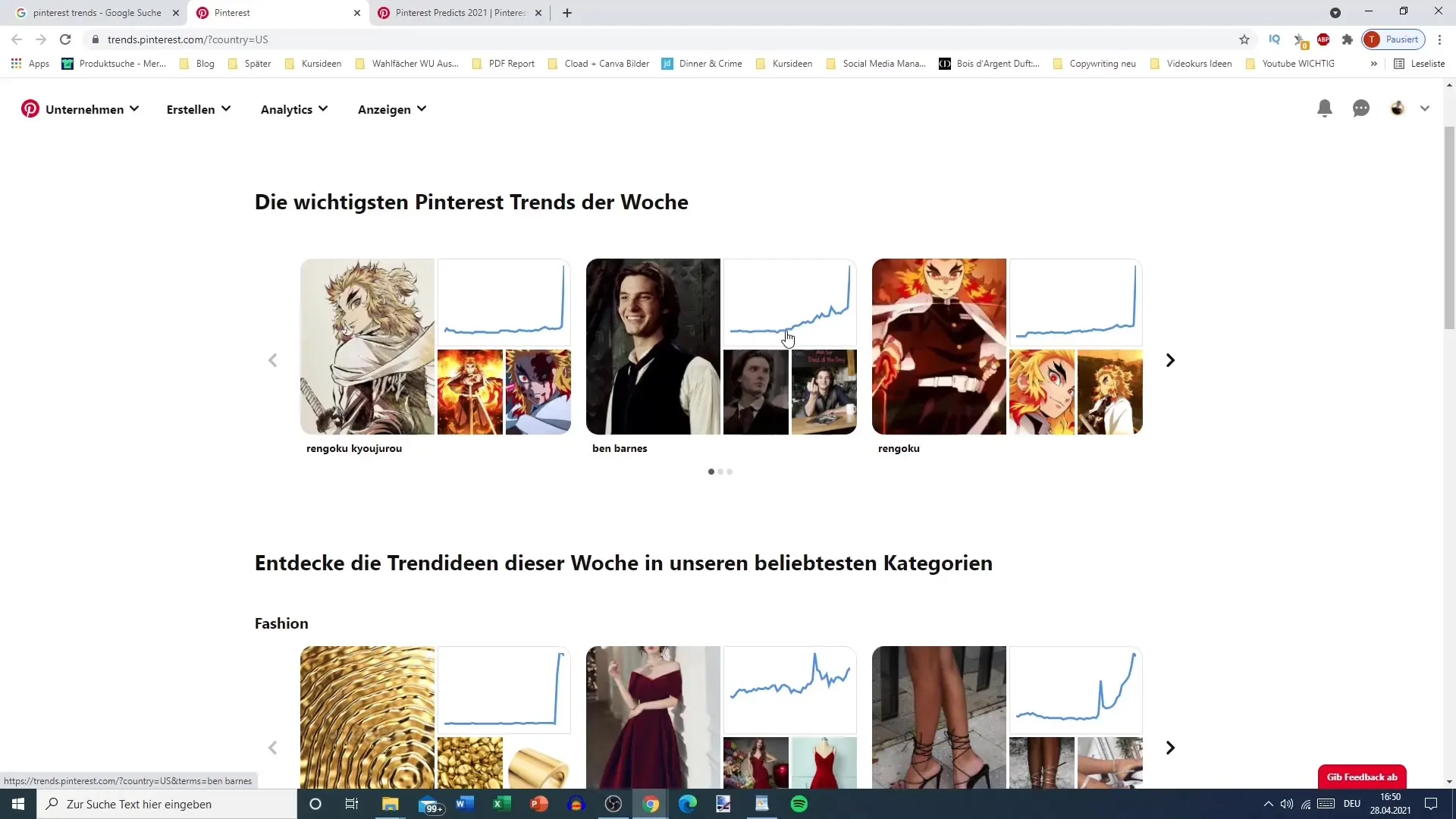Open the Unternehmen dropdown menu

(x=92, y=109)
